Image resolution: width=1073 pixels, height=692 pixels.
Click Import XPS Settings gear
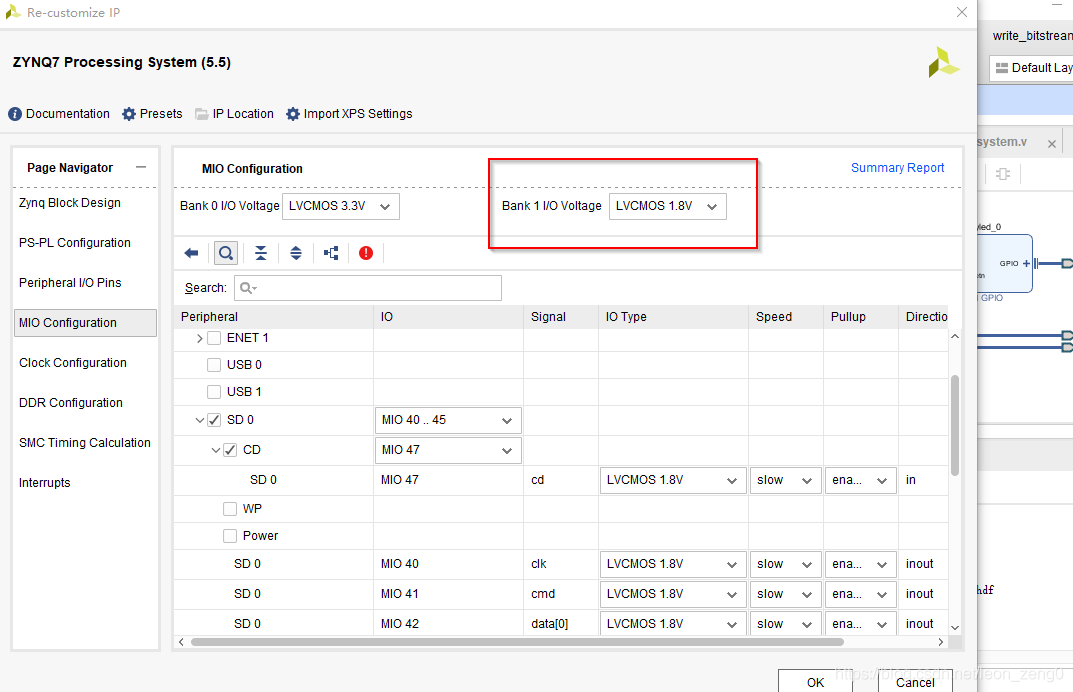coord(293,114)
